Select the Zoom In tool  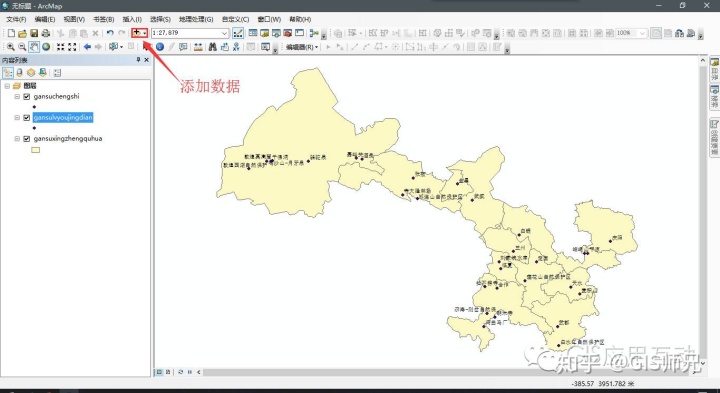(x=10, y=47)
